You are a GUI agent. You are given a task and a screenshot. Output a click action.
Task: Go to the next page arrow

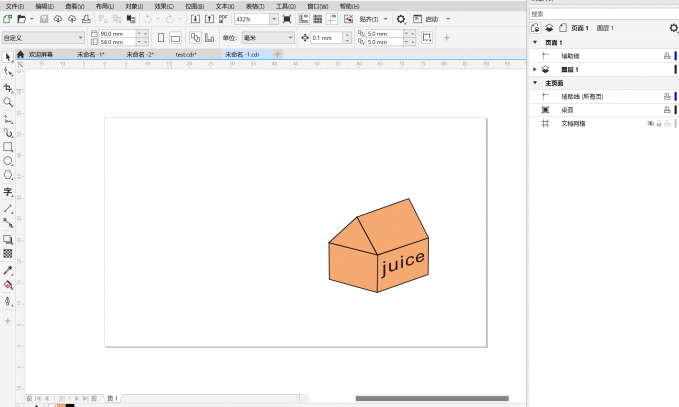[x=77, y=398]
